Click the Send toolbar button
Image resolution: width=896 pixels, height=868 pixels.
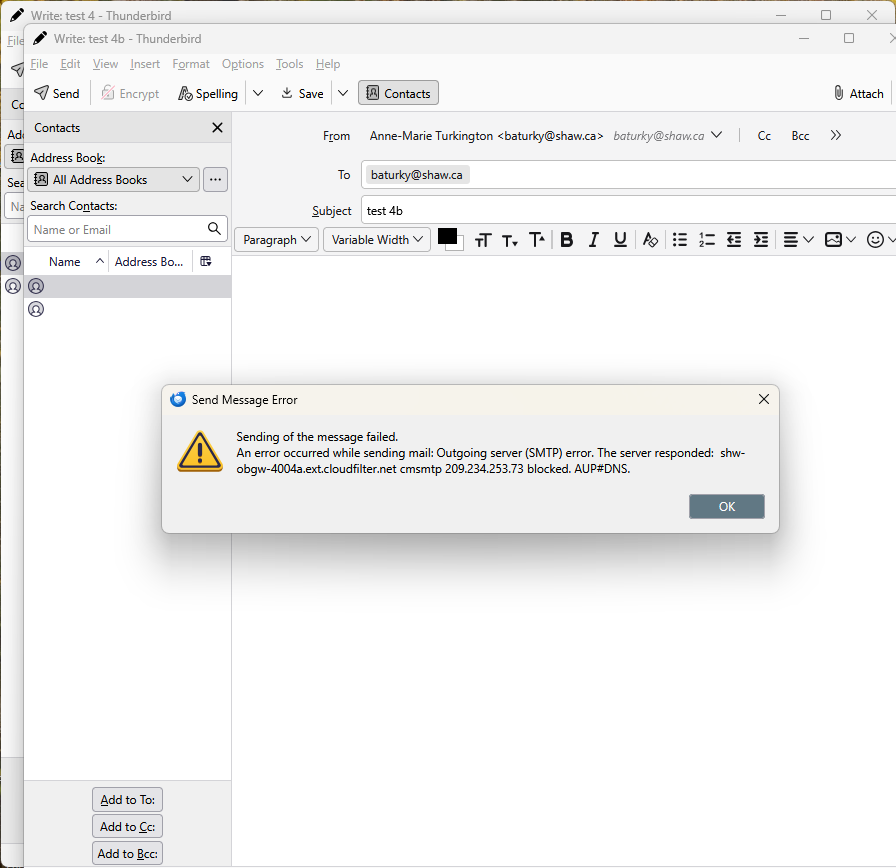57,93
